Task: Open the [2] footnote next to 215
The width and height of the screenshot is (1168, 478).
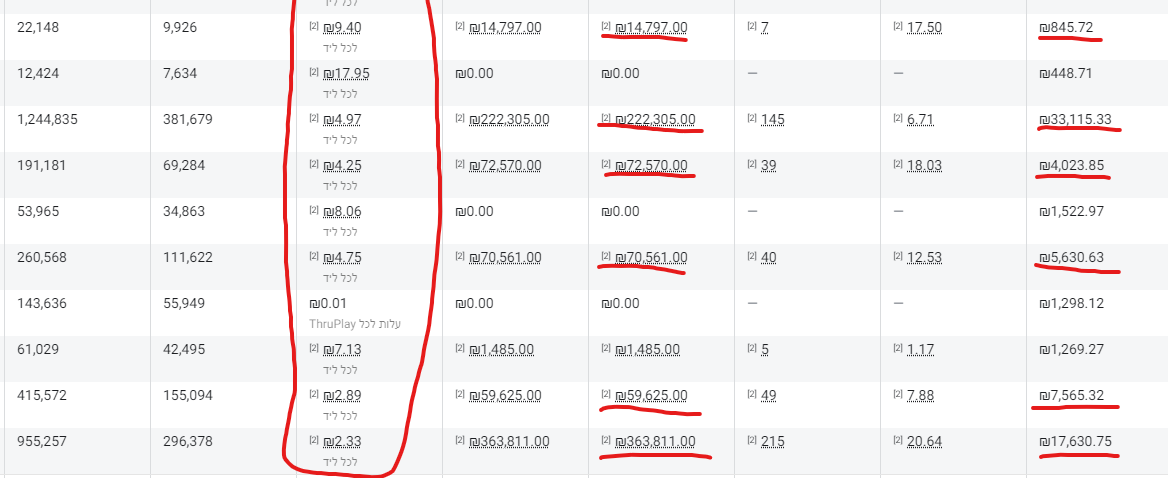Action: pyautogui.click(x=751, y=441)
